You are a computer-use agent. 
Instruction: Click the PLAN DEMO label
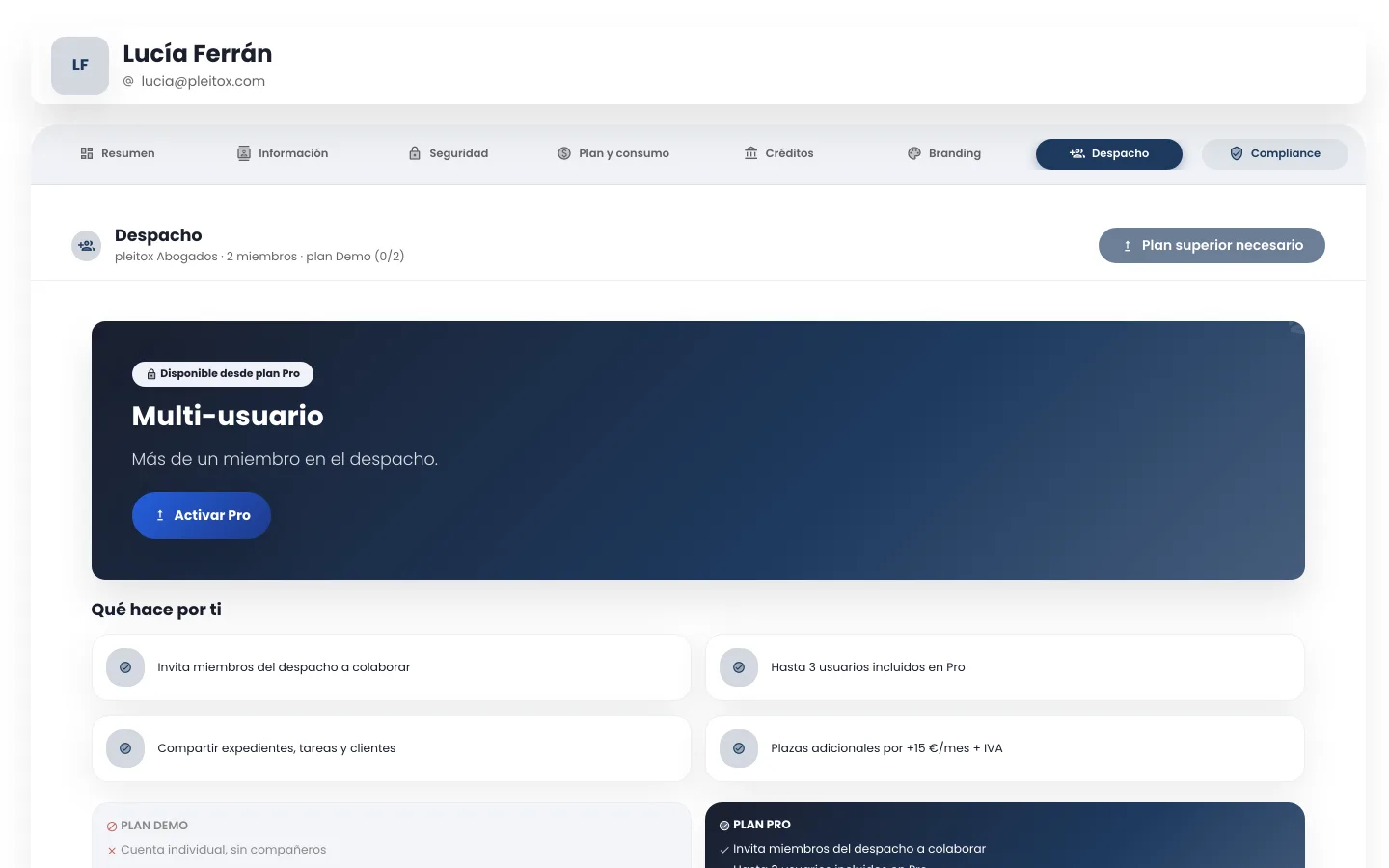154,826
